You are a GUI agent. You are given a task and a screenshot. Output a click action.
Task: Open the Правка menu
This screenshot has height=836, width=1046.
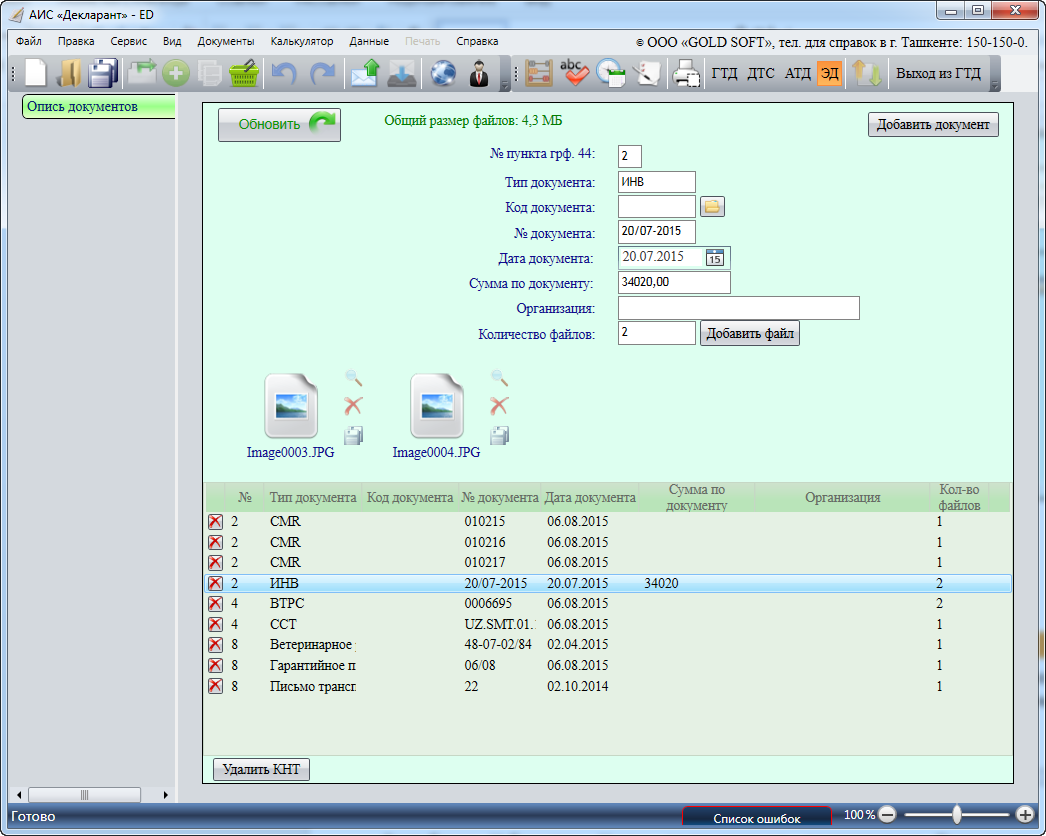[76, 41]
